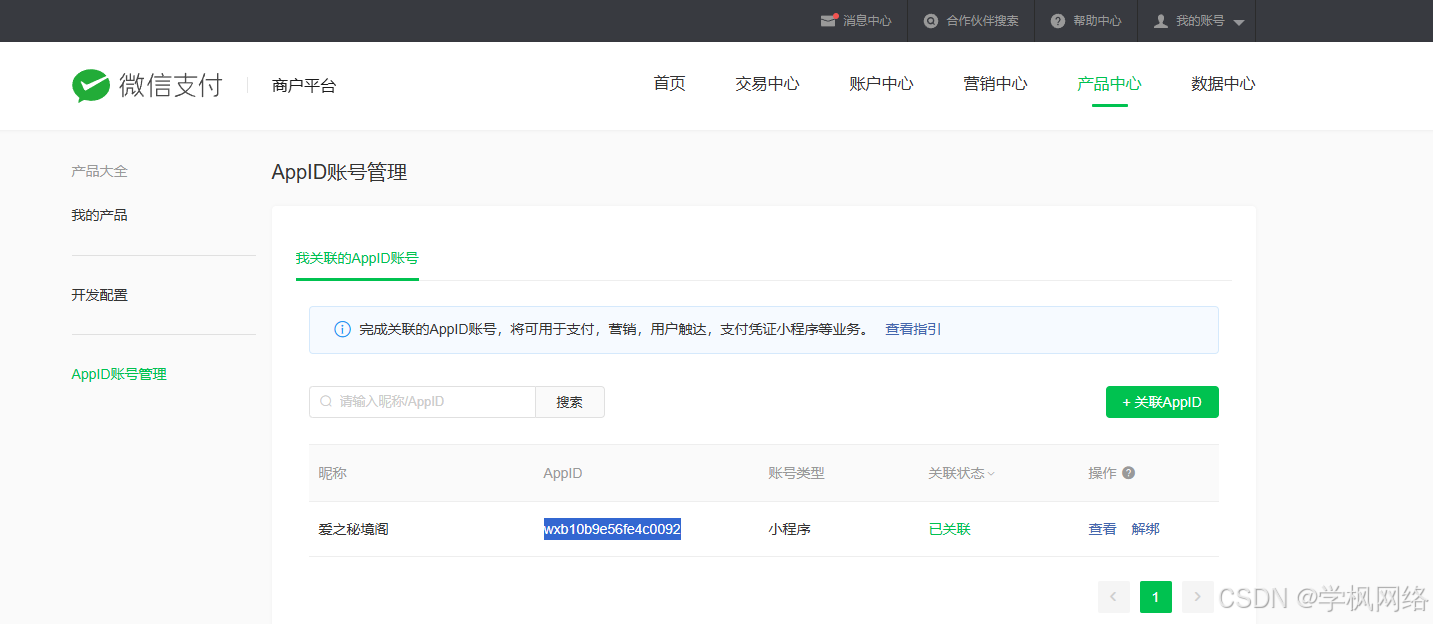
Task: Open the 帮助中心 link
Action: tap(1097, 20)
